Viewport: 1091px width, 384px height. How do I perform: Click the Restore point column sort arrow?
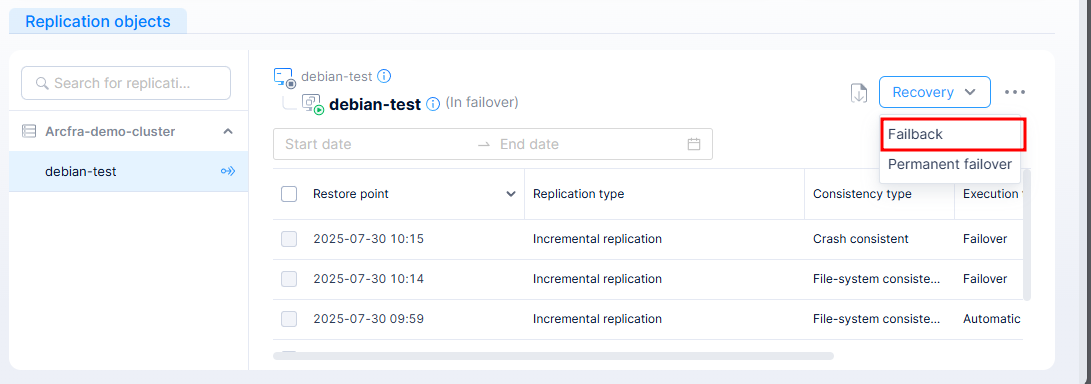click(511, 194)
